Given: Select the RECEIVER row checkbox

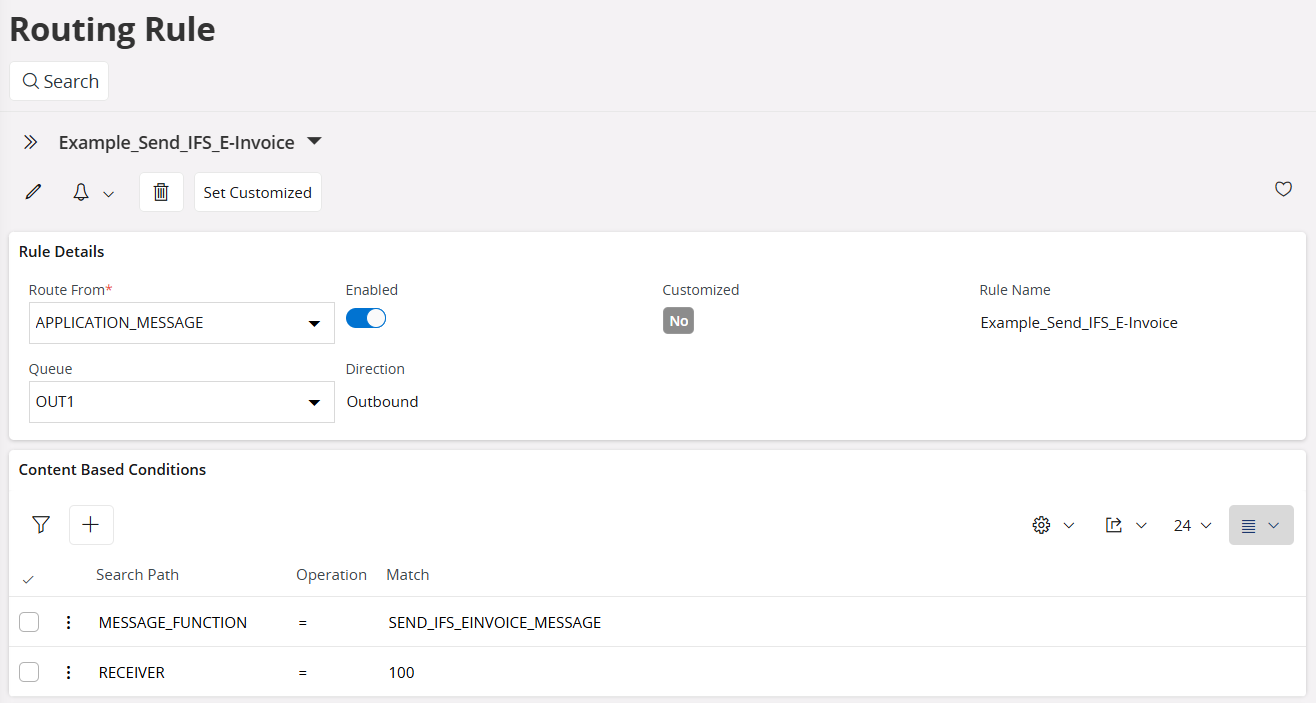Looking at the screenshot, I should pos(29,671).
